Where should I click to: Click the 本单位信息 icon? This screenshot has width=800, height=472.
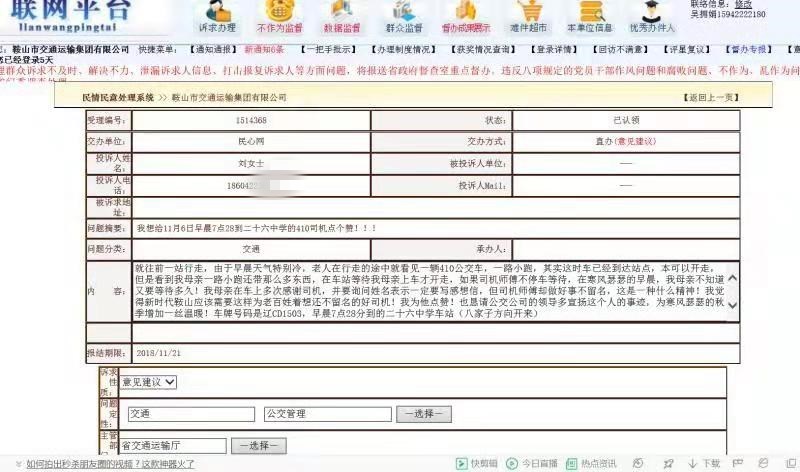589,17
